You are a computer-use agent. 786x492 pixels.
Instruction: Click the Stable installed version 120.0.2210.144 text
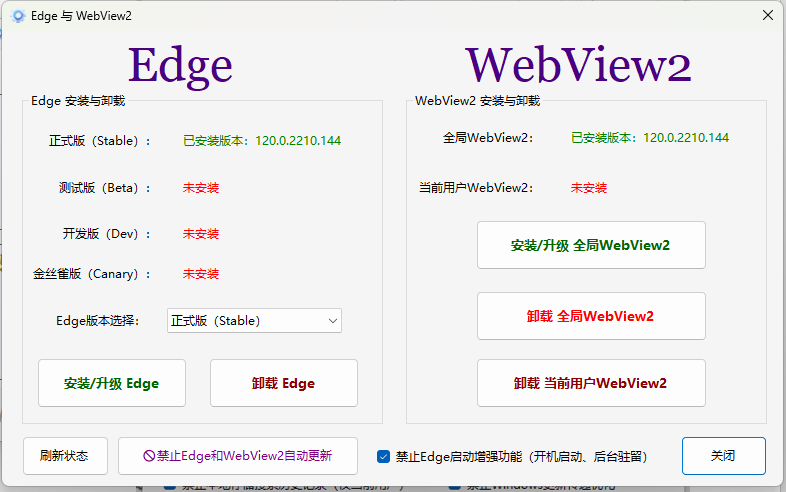[x=262, y=141]
